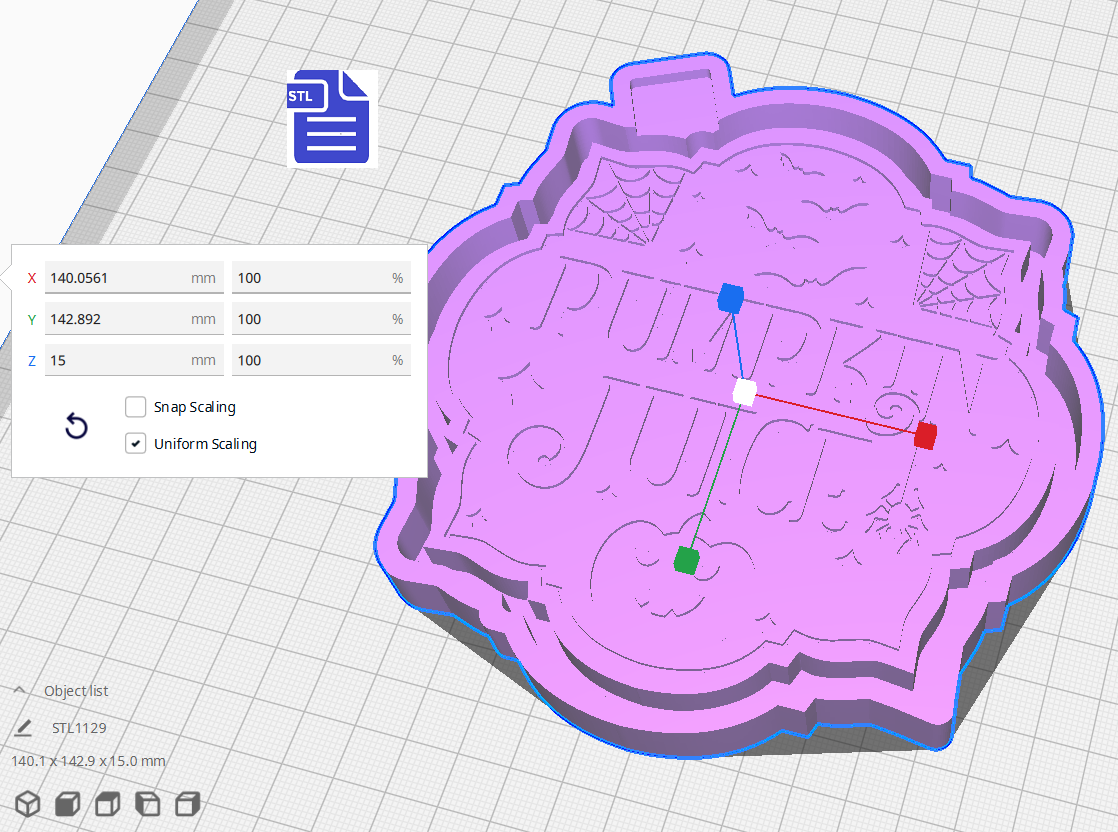Click the pencil icon beside STL1129
This screenshot has width=1118, height=832.
(x=24, y=728)
